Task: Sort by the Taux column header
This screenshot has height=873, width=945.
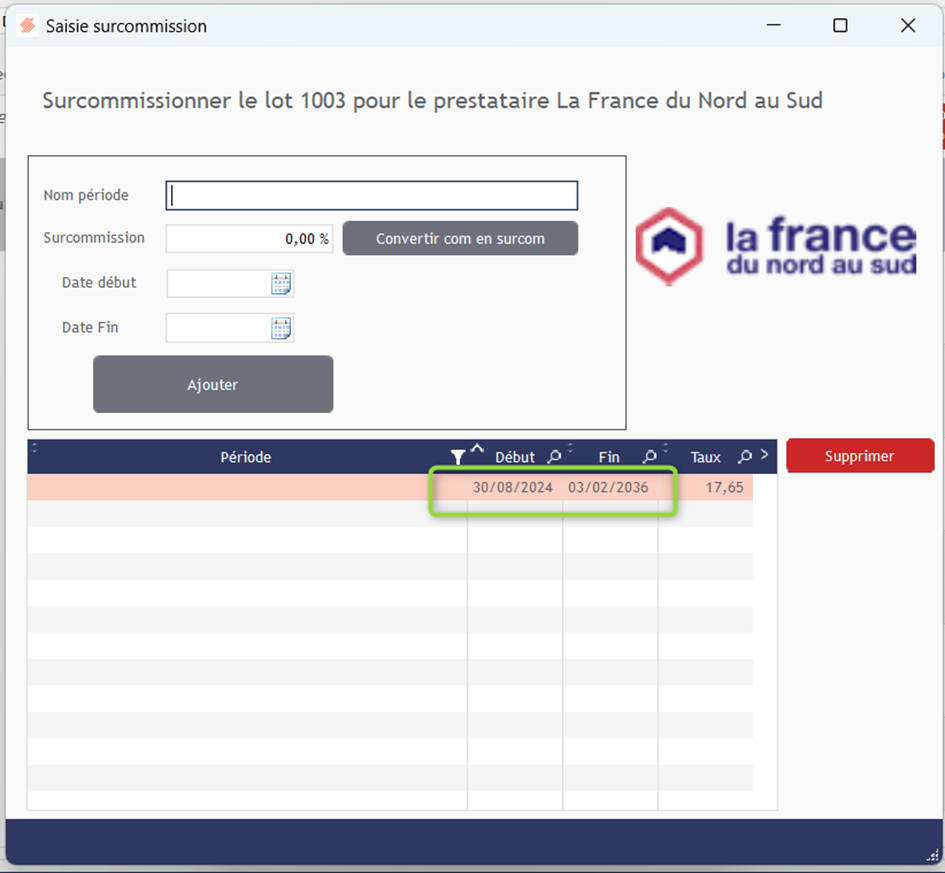Action: (706, 457)
